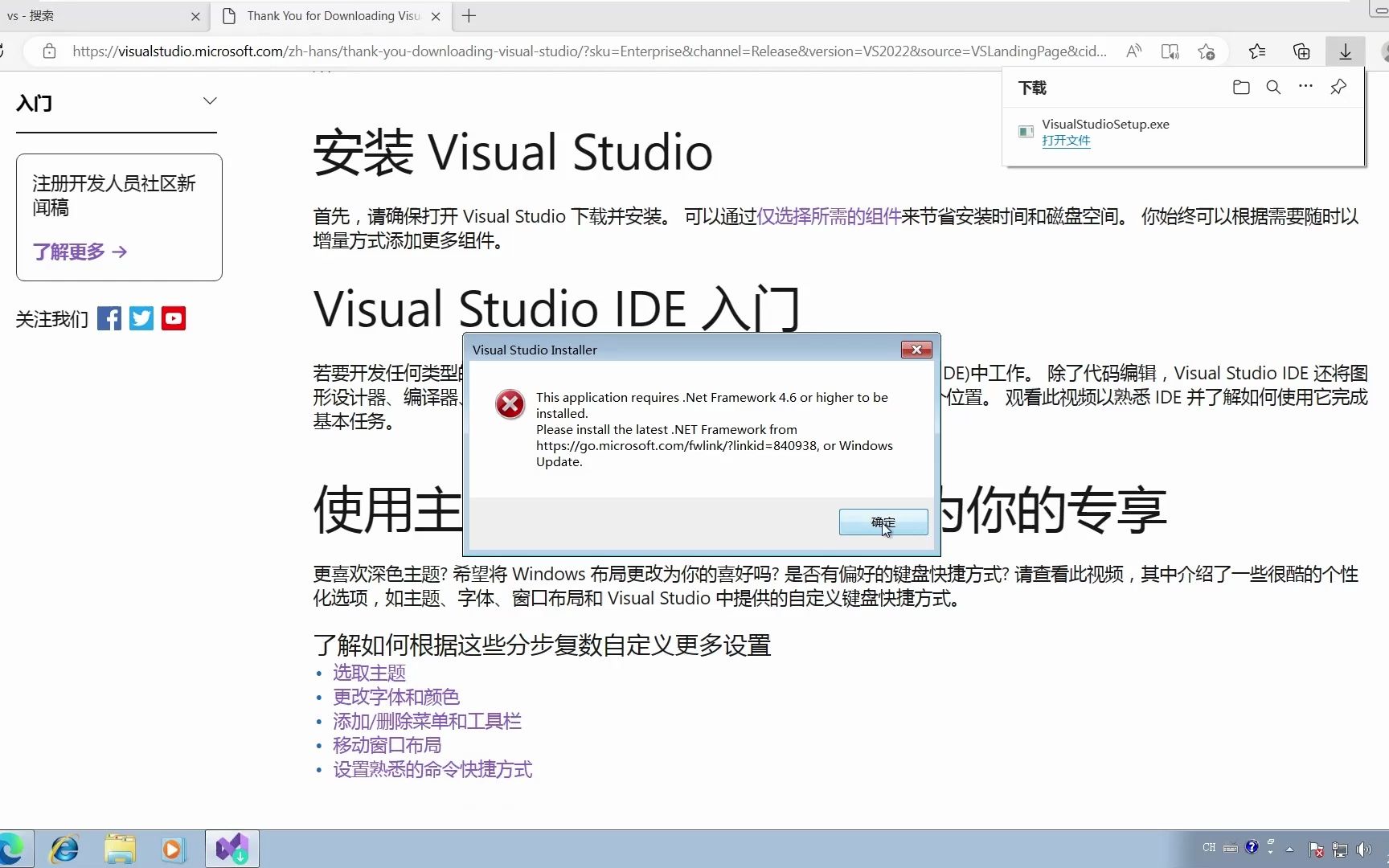The width and height of the screenshot is (1389, 868).
Task: Open the 选取主题 link
Action: pyautogui.click(x=369, y=673)
